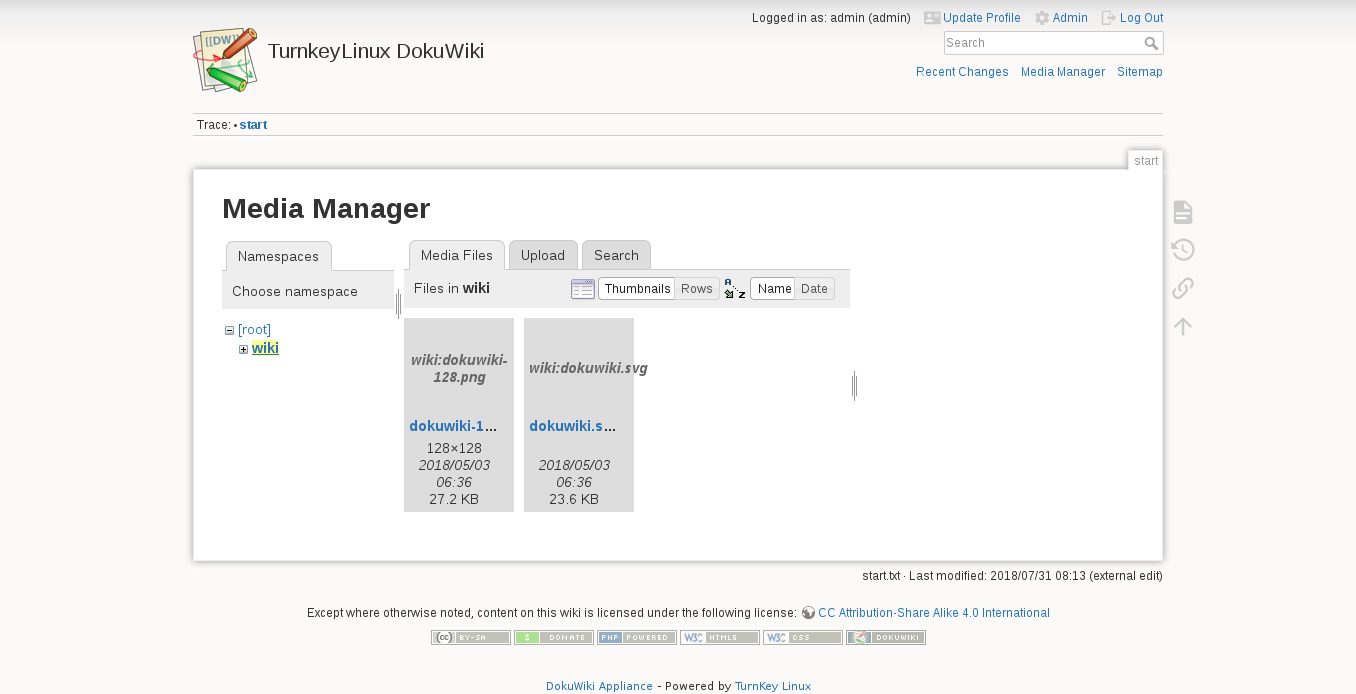Screen dimensions: 1356x694
Task: Sort files by Date
Action: tap(814, 289)
